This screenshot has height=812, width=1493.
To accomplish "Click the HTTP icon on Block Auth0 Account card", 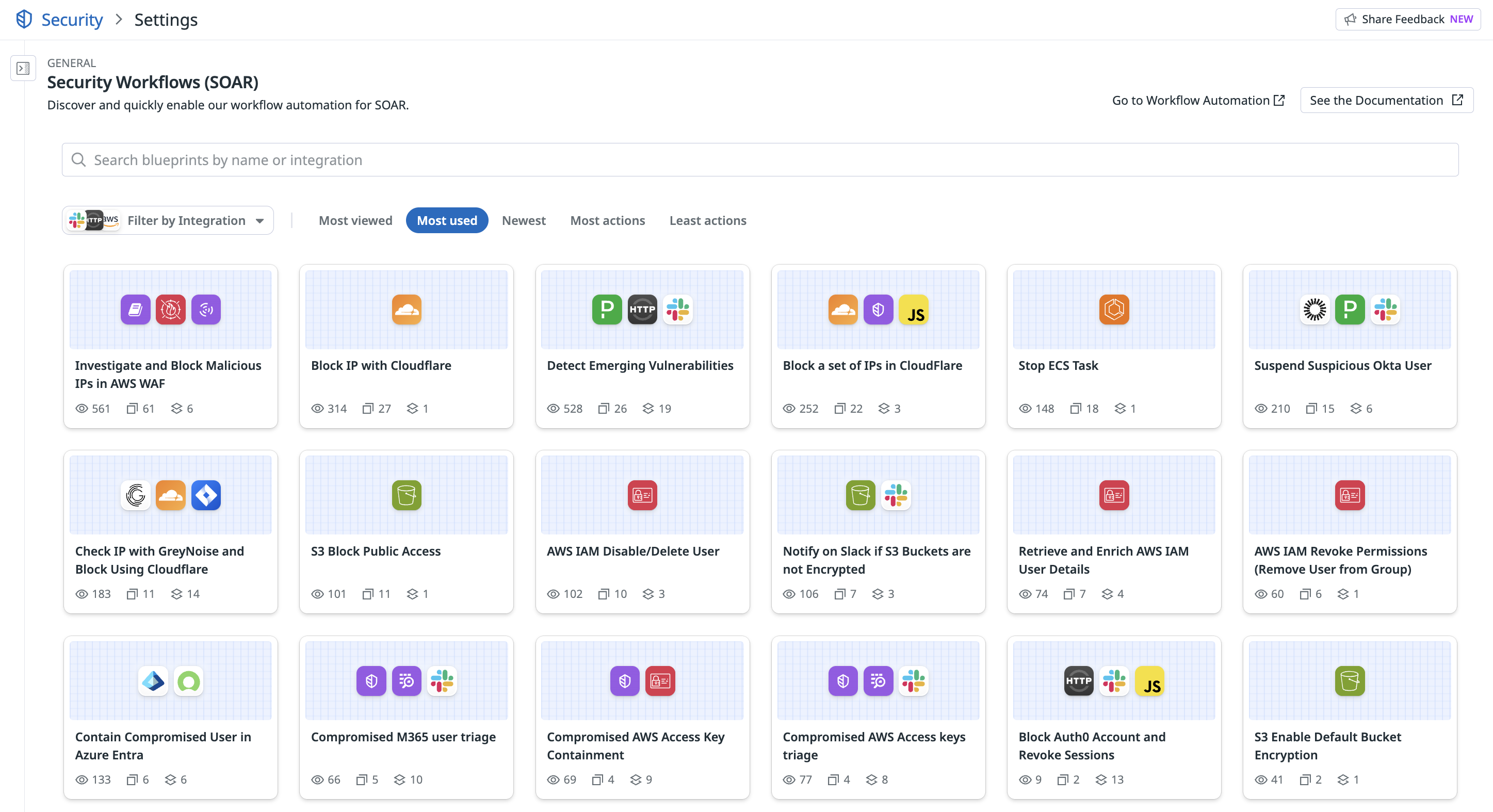I will [x=1079, y=681].
